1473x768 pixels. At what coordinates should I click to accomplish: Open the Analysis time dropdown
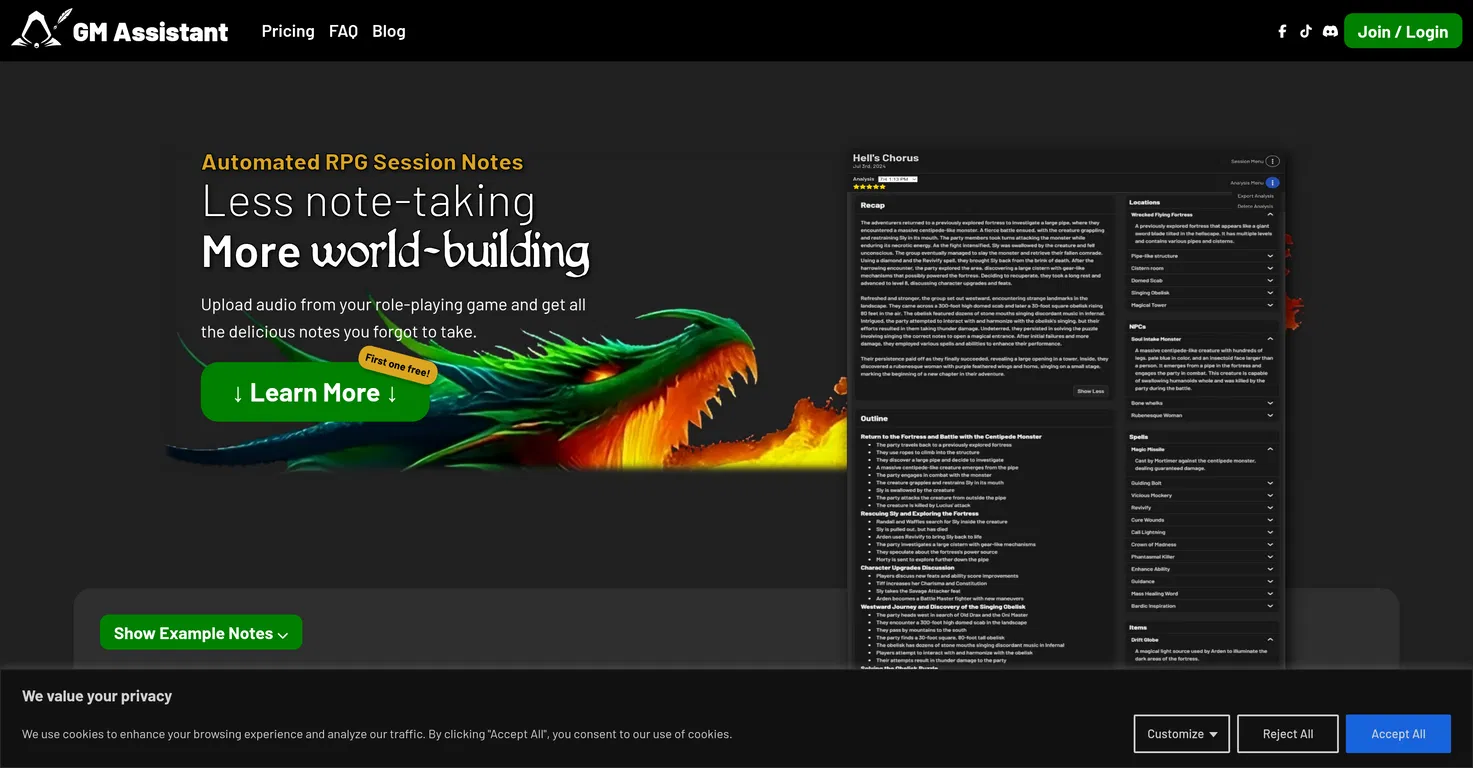898,179
